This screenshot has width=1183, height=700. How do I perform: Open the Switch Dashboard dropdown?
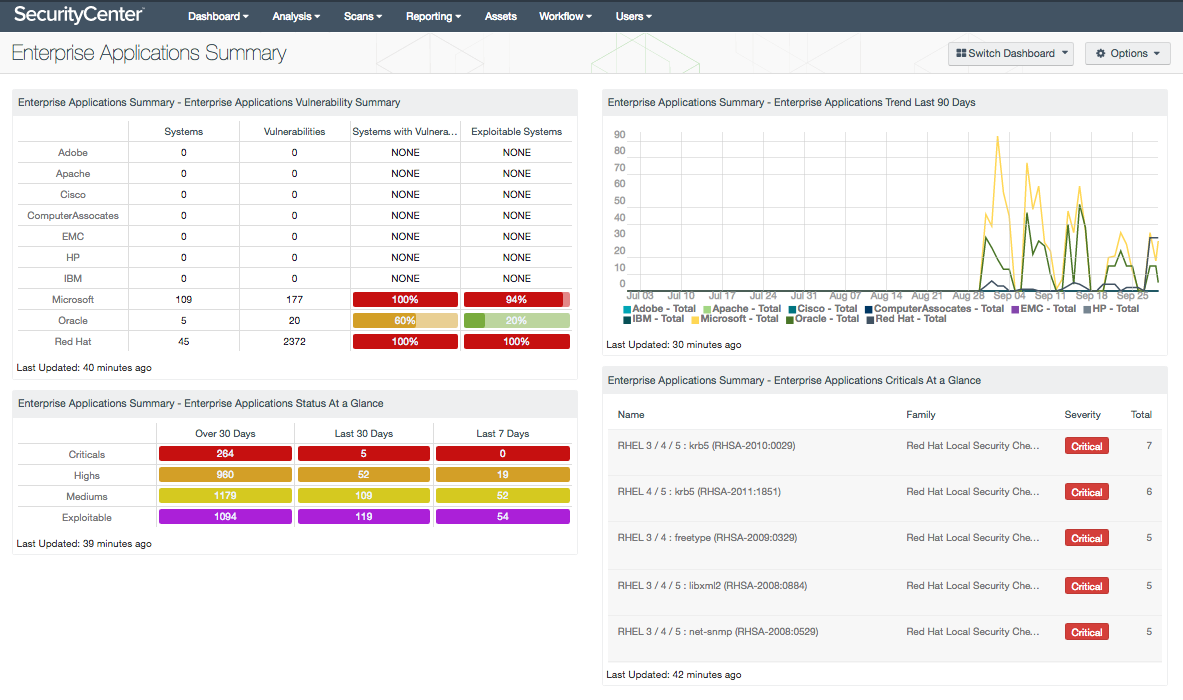(x=1010, y=54)
